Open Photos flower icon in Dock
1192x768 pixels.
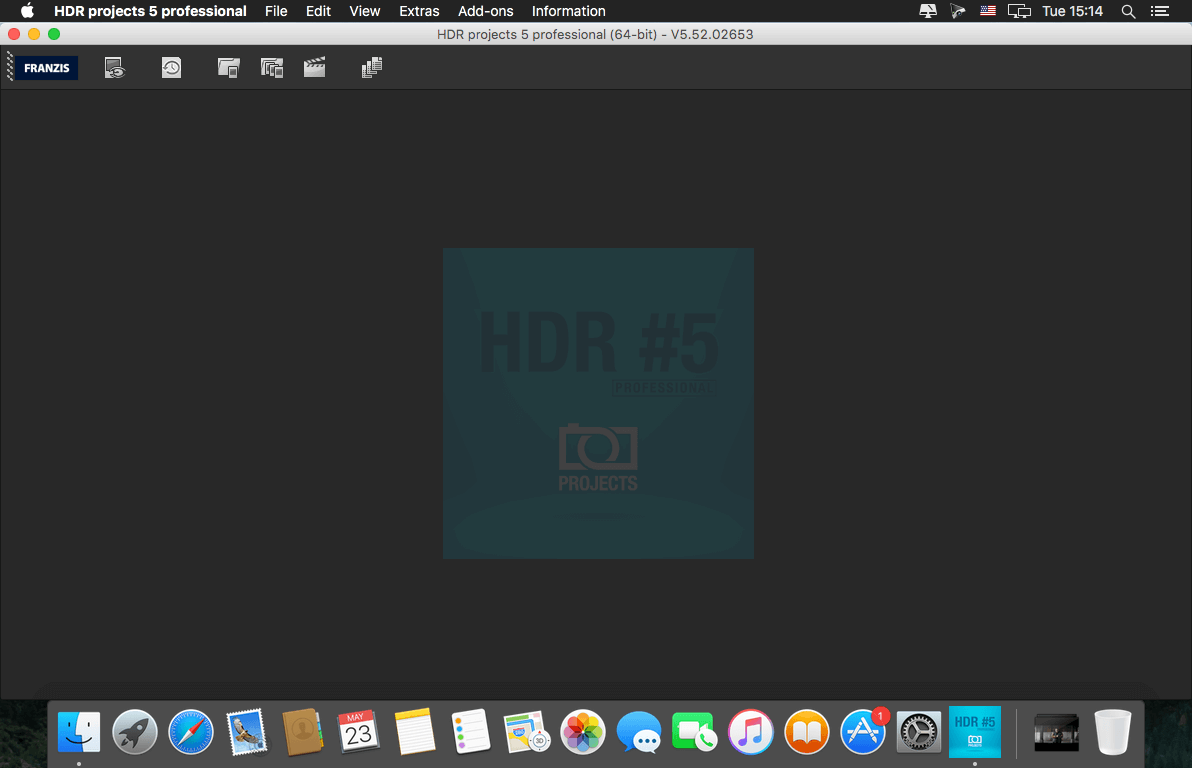click(583, 732)
